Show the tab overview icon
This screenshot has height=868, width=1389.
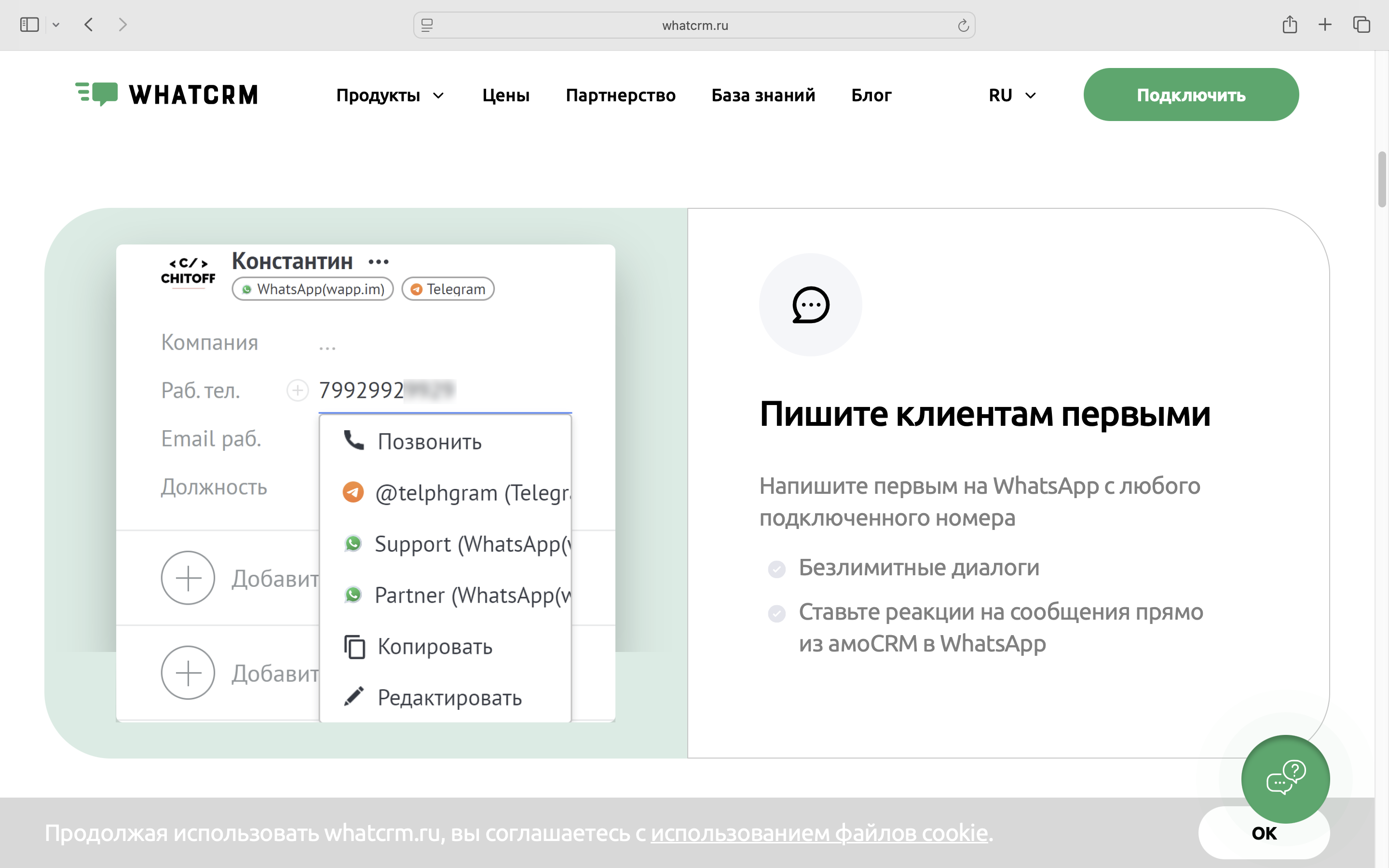coord(1361,25)
